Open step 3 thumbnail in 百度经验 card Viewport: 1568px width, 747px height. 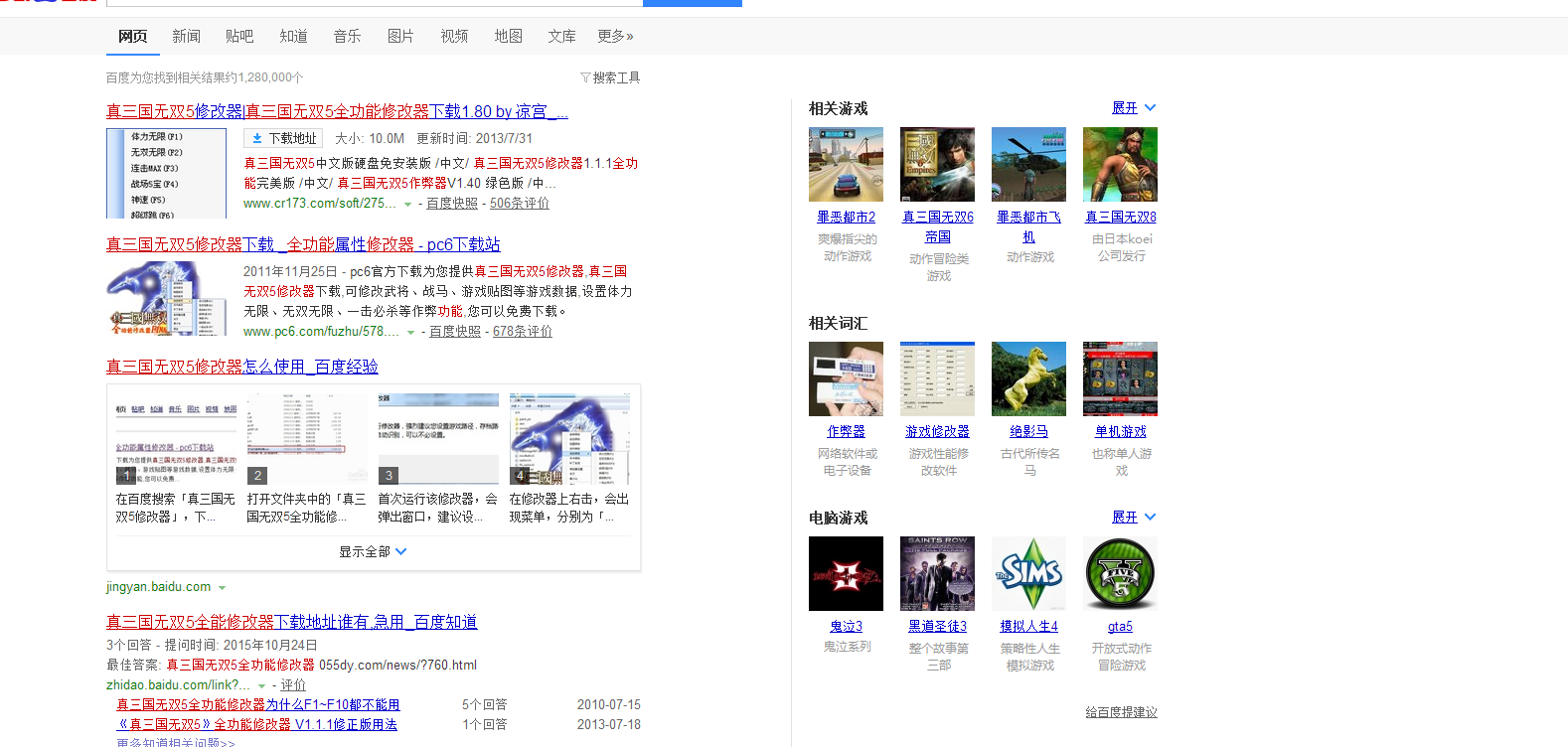point(438,438)
